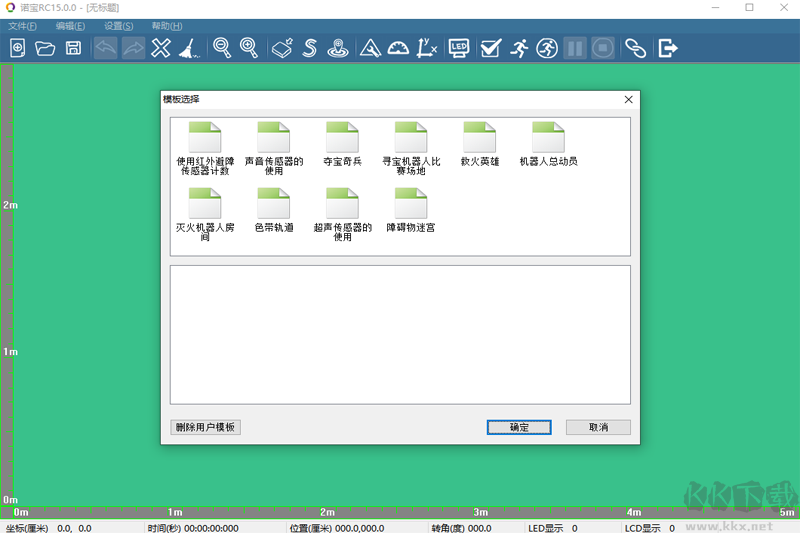Click the 删除用户模板 button
The width and height of the screenshot is (800, 533).
pos(205,427)
